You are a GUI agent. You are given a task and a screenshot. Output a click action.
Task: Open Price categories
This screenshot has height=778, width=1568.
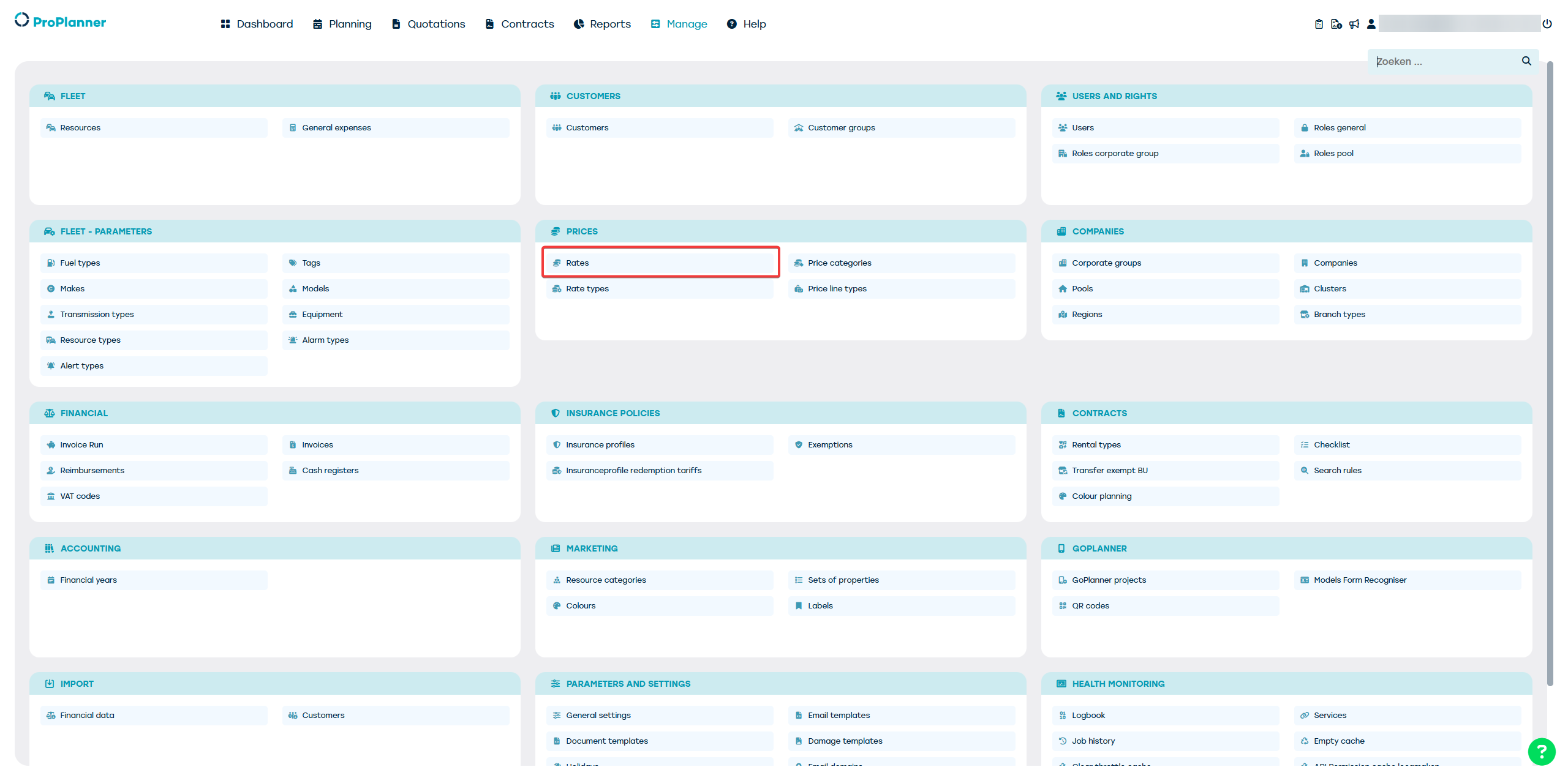839,263
